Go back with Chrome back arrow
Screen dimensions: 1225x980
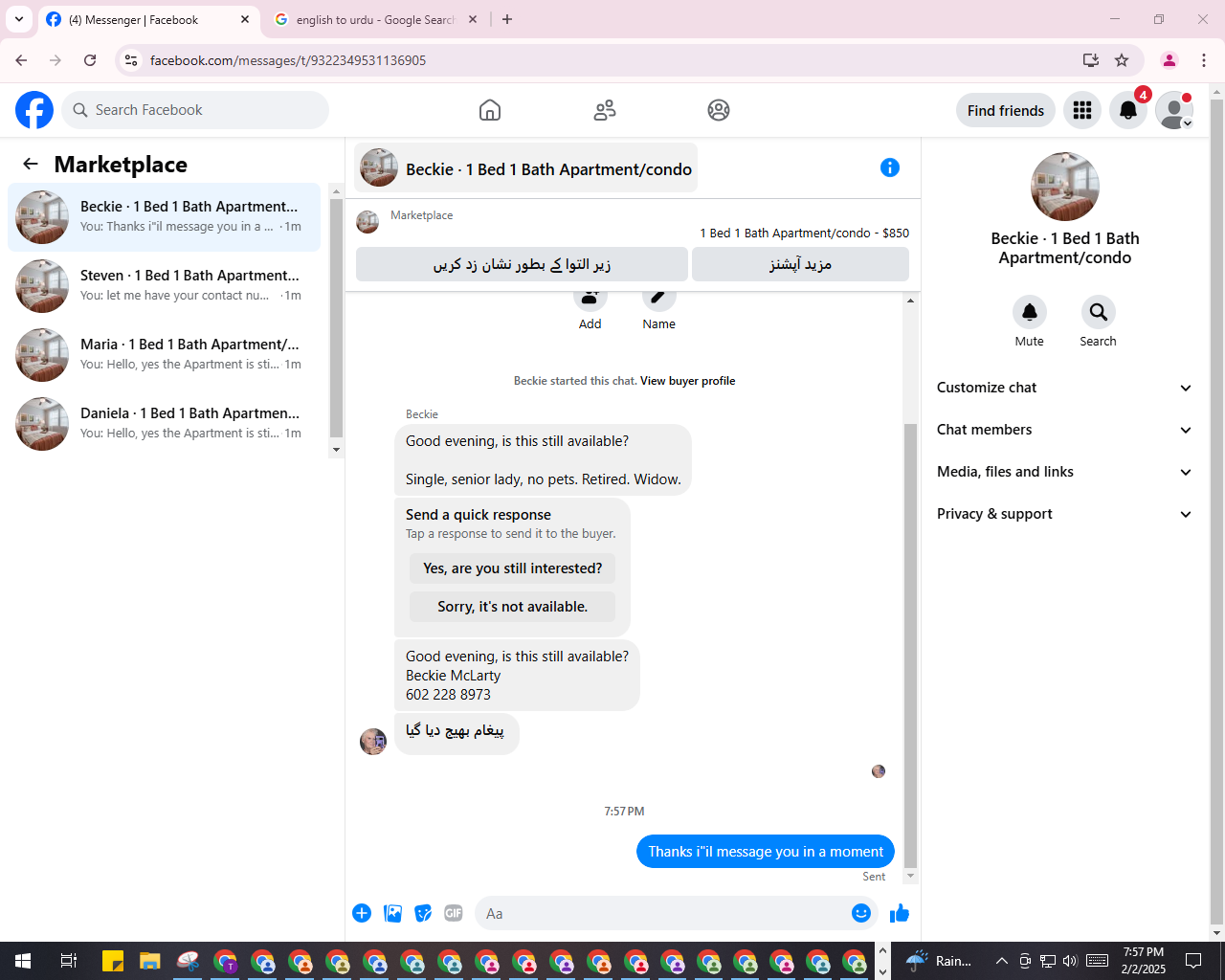21,60
